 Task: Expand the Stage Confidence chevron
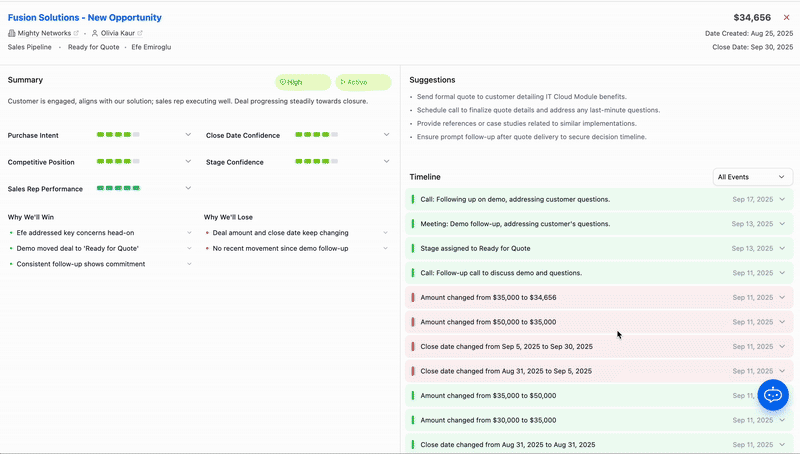386,161
